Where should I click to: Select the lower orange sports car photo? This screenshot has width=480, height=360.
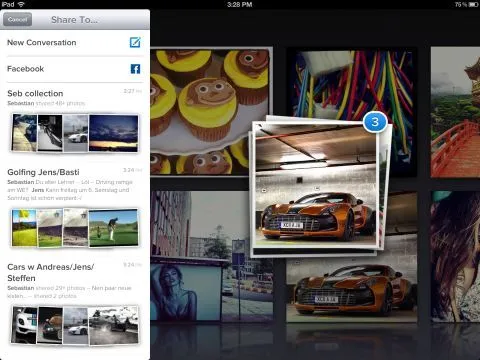click(352, 290)
